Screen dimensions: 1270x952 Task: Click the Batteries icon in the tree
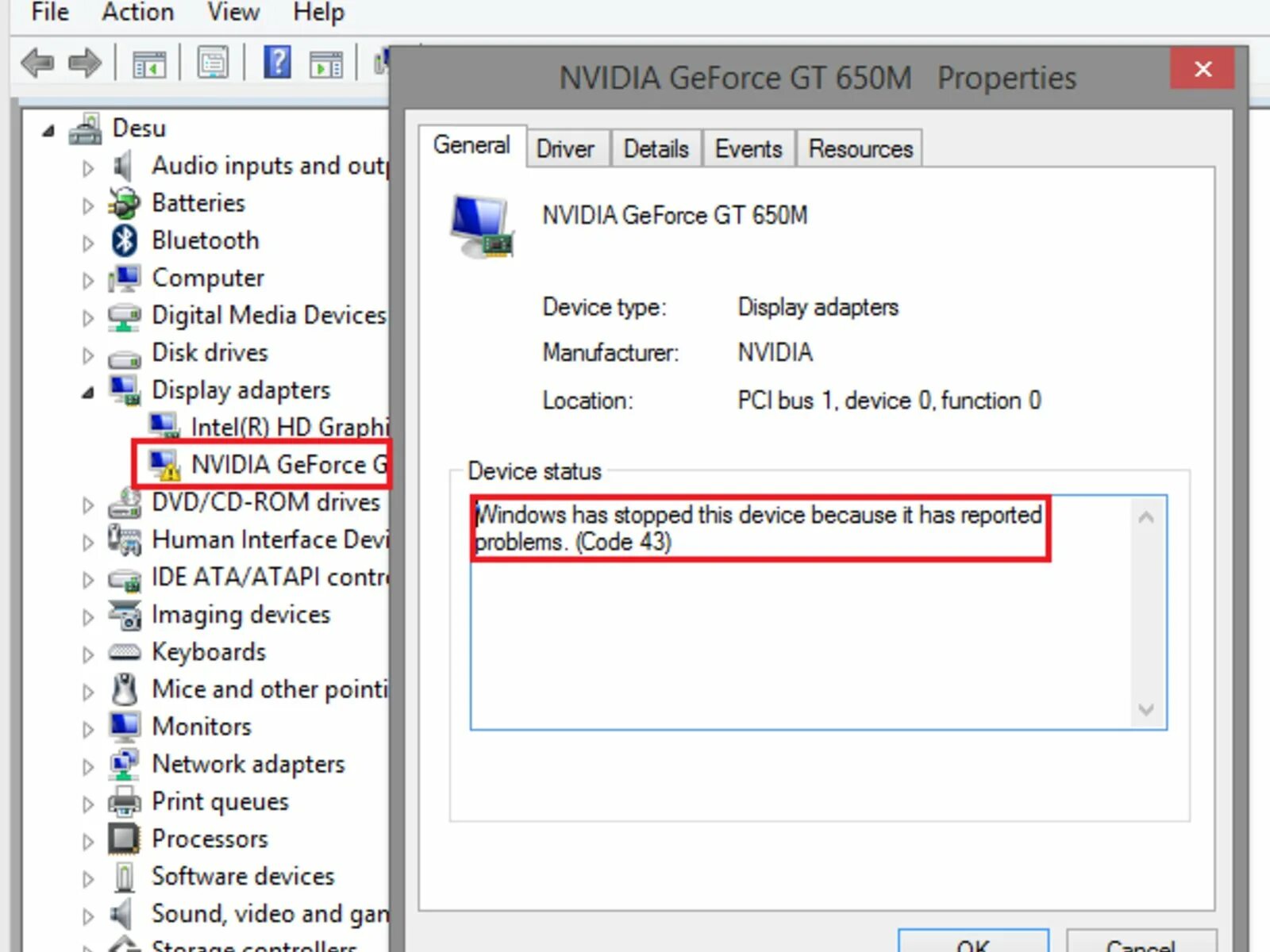(125, 203)
